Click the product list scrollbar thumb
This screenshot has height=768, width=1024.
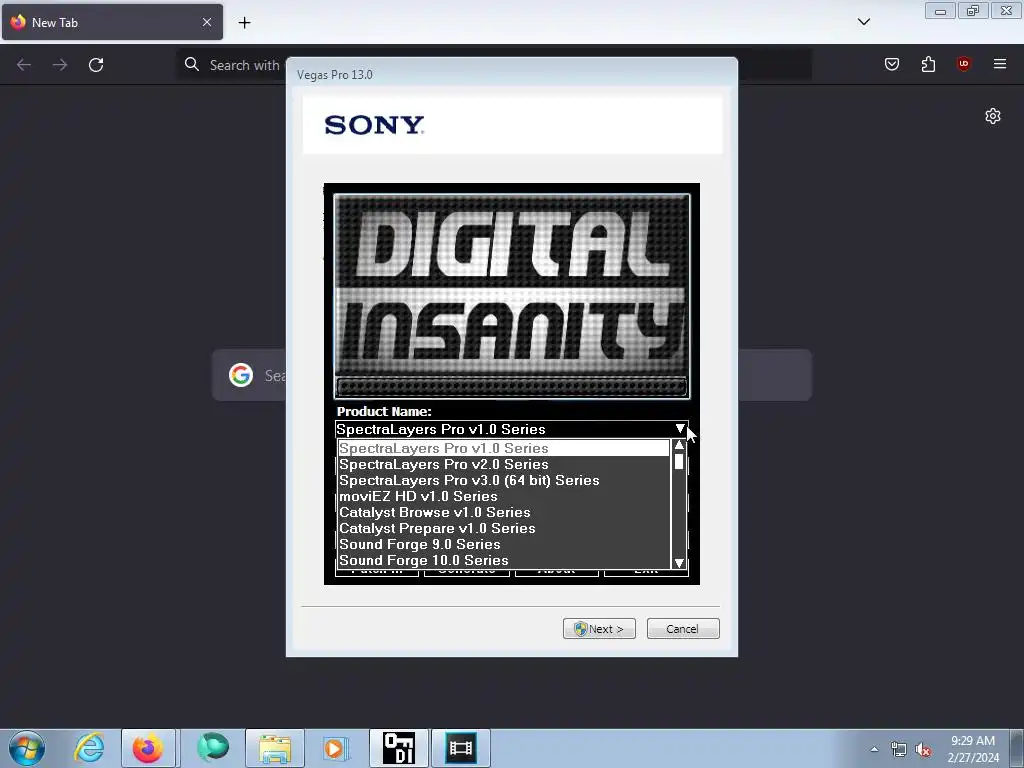tap(679, 462)
